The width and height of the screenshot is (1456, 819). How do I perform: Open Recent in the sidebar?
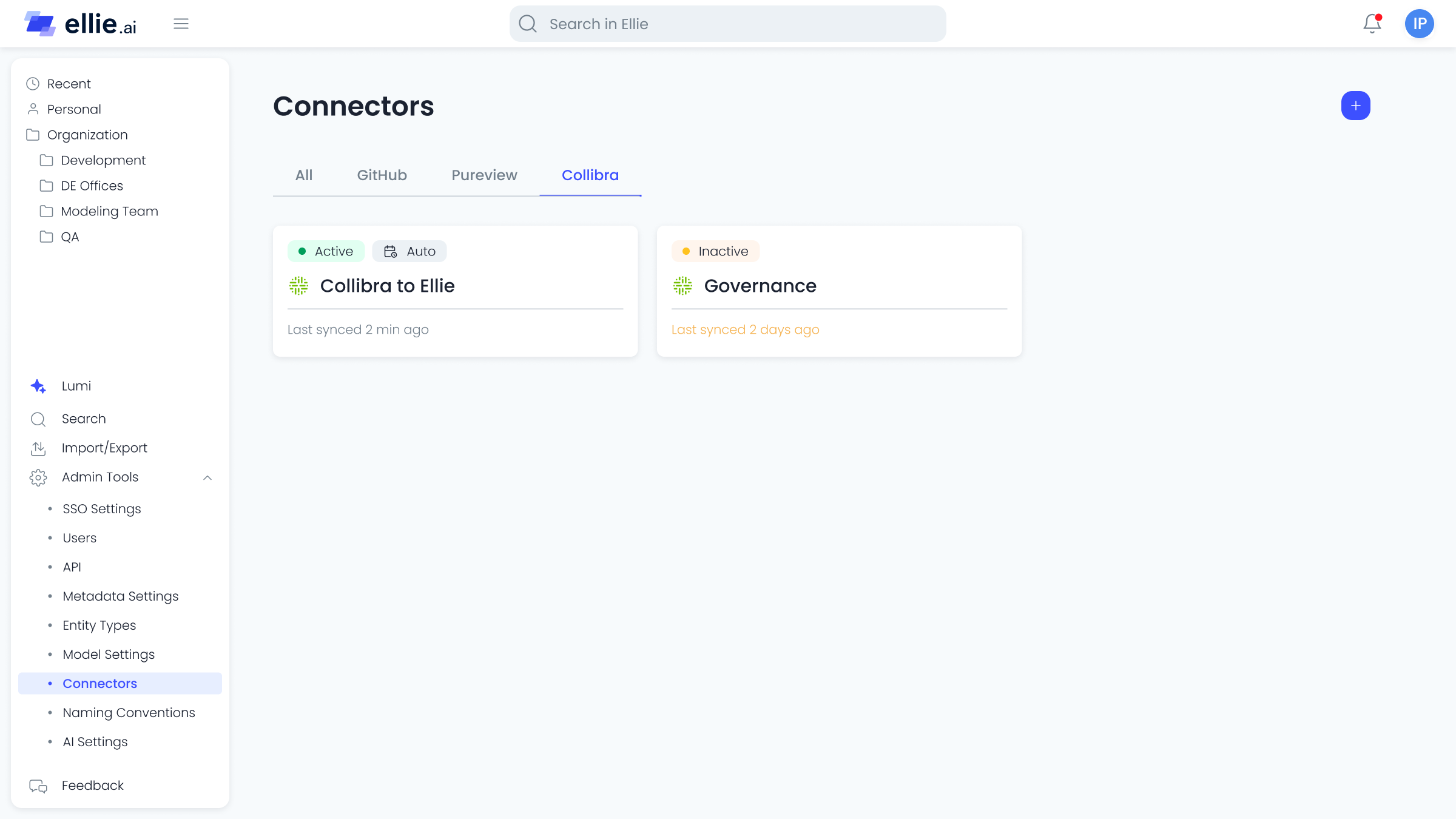pyautogui.click(x=69, y=84)
